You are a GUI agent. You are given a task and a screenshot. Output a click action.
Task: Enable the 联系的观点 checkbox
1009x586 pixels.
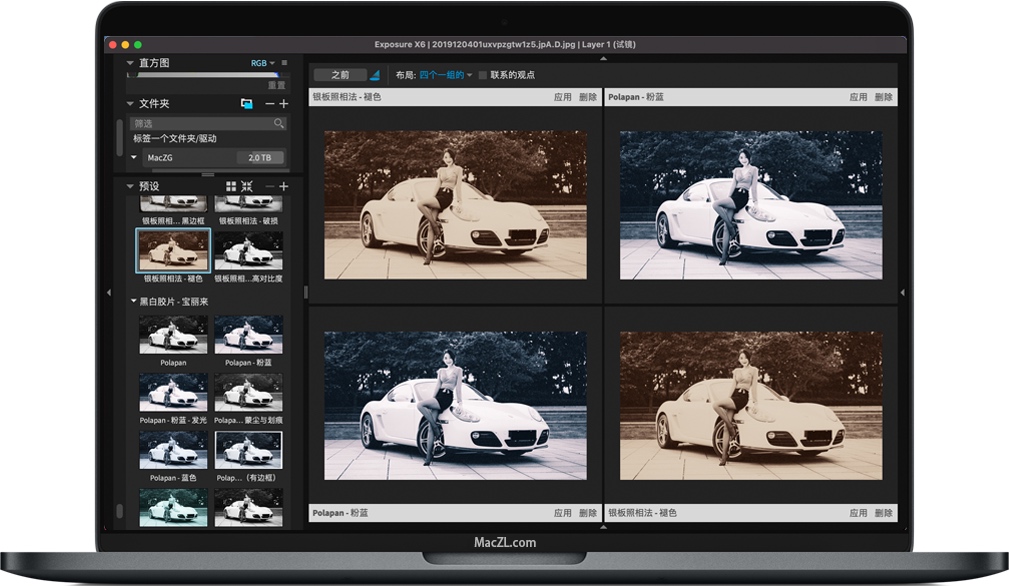pyautogui.click(x=483, y=75)
